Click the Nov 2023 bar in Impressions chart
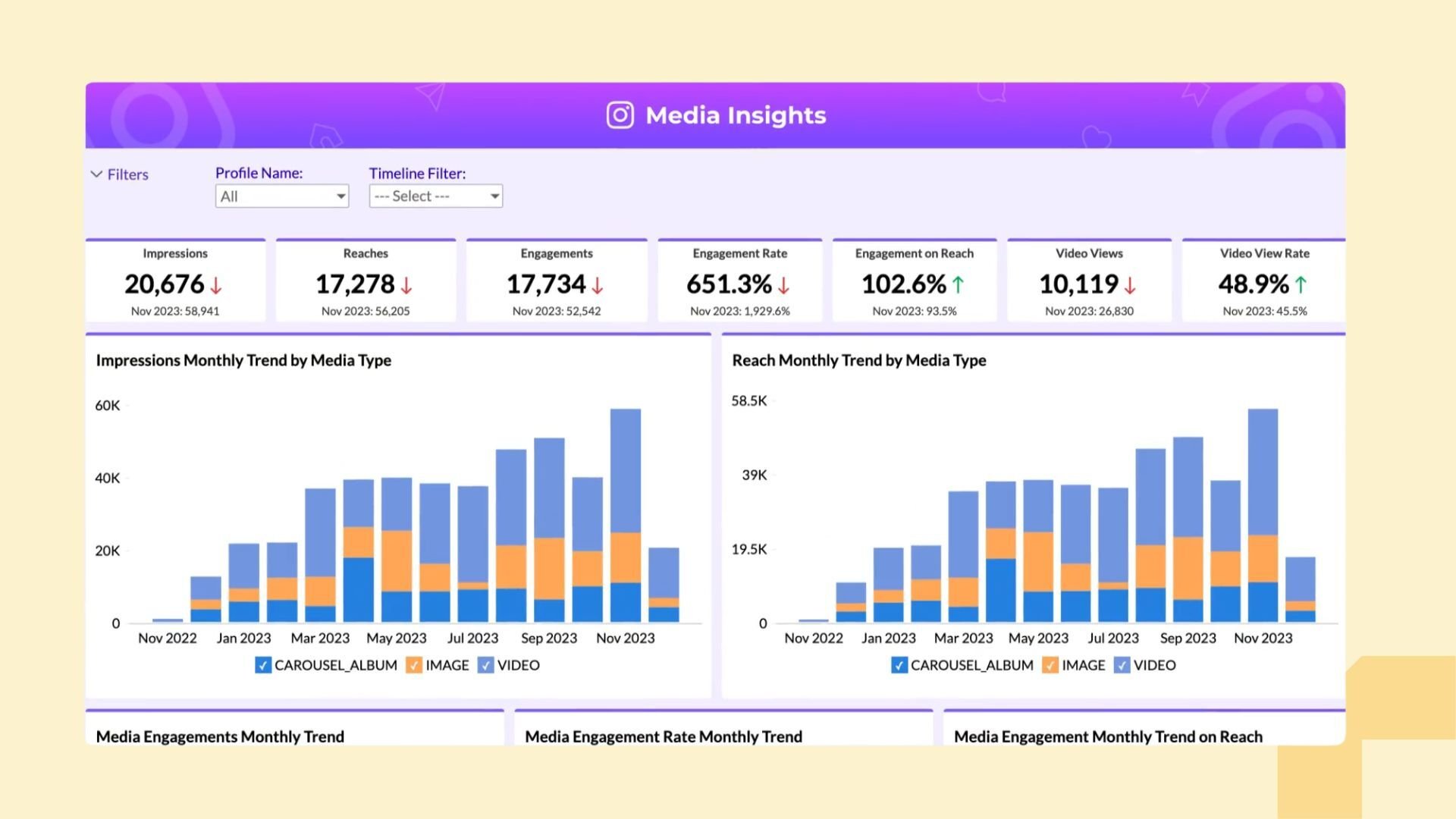 pyautogui.click(x=626, y=516)
